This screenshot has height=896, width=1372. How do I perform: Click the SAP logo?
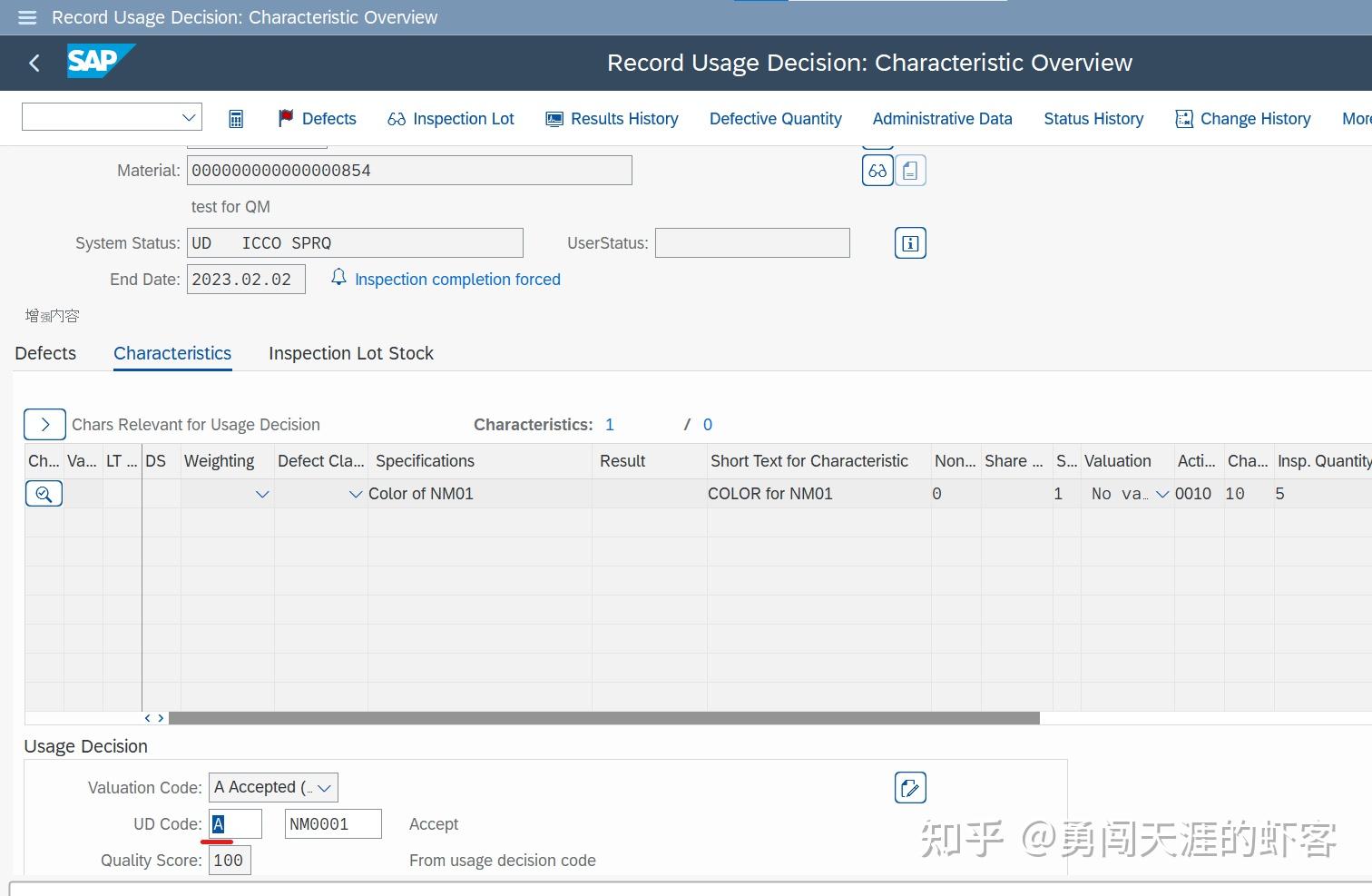(x=100, y=62)
